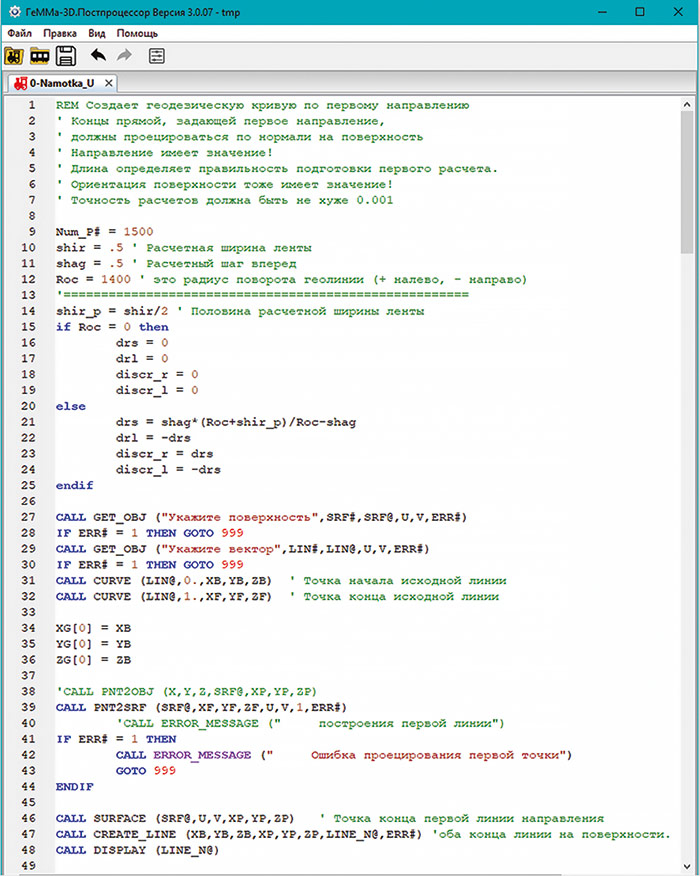
Task: Click the 'endif' keyword on line 25
Action: pyautogui.click(x=74, y=485)
